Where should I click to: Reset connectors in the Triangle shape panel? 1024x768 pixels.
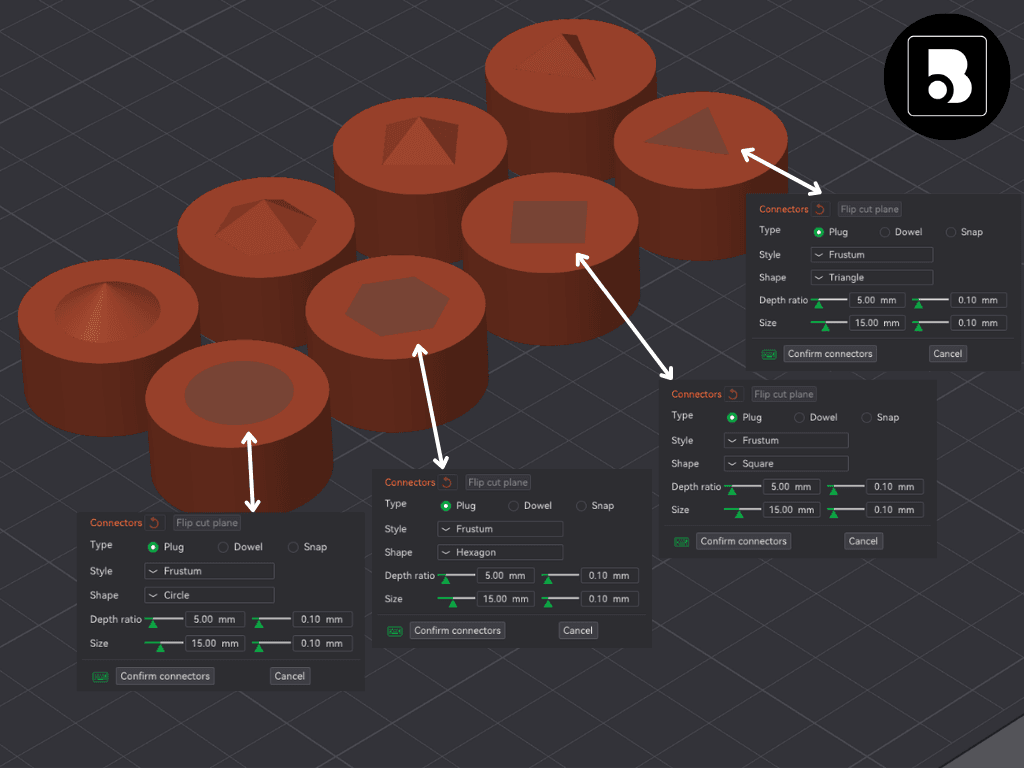click(x=820, y=209)
